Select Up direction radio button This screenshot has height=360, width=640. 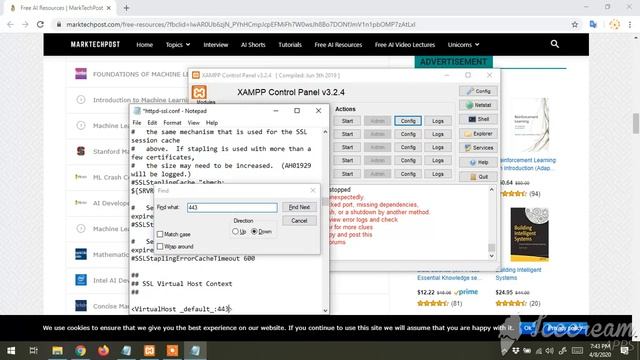pyautogui.click(x=235, y=231)
